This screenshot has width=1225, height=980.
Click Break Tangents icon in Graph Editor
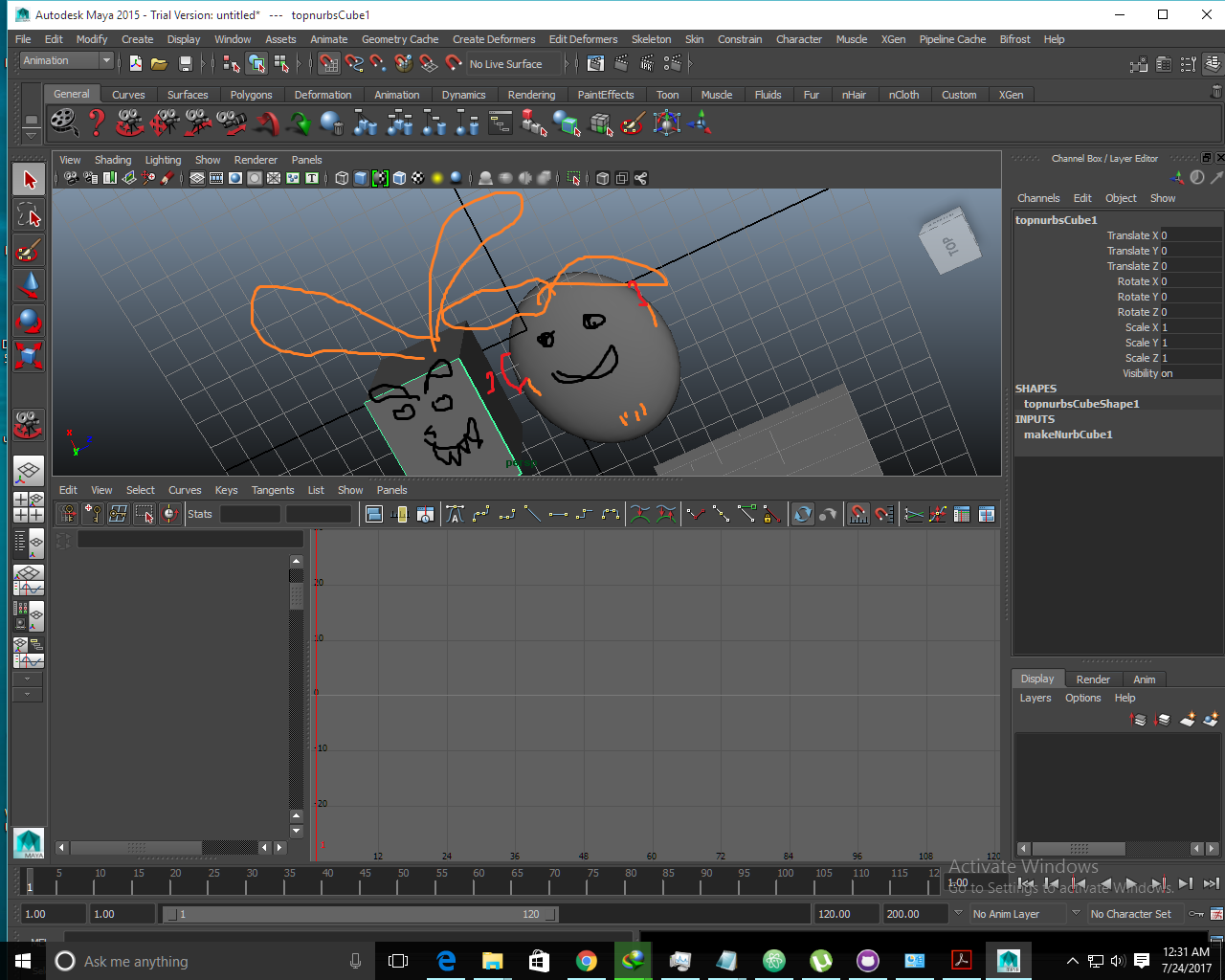coord(696,514)
